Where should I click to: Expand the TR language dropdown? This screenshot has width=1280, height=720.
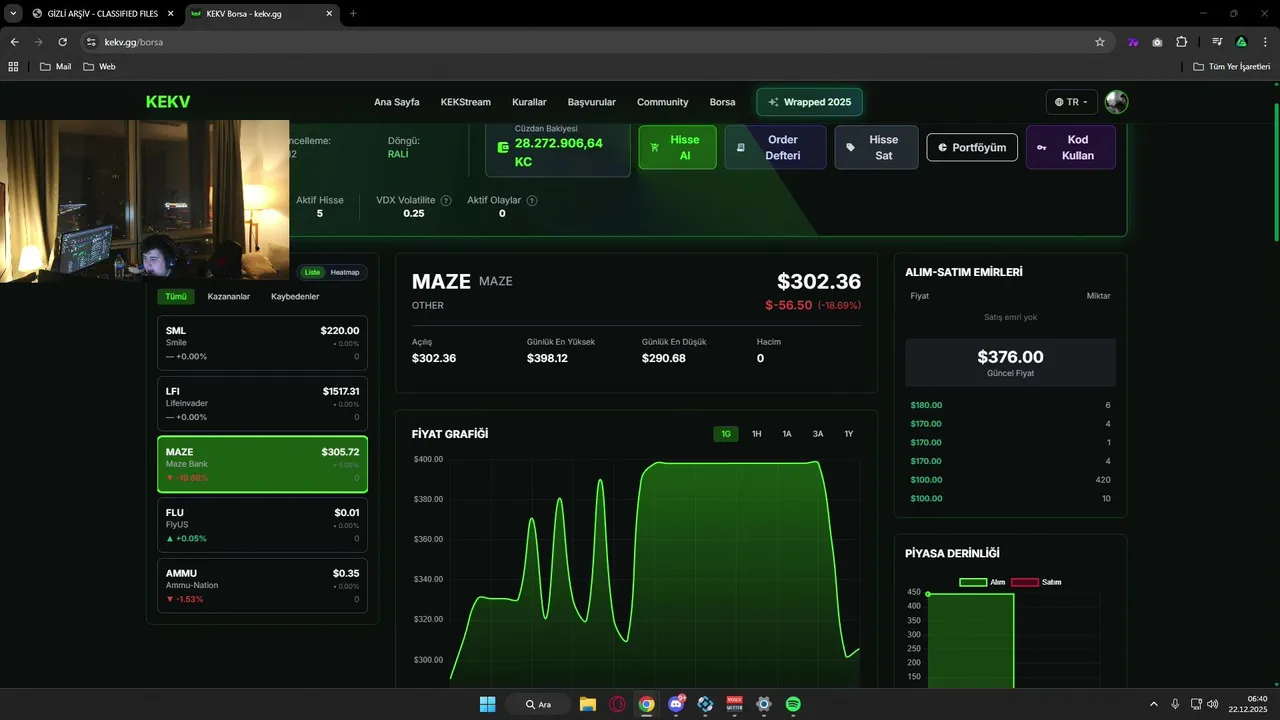[x=1072, y=102]
